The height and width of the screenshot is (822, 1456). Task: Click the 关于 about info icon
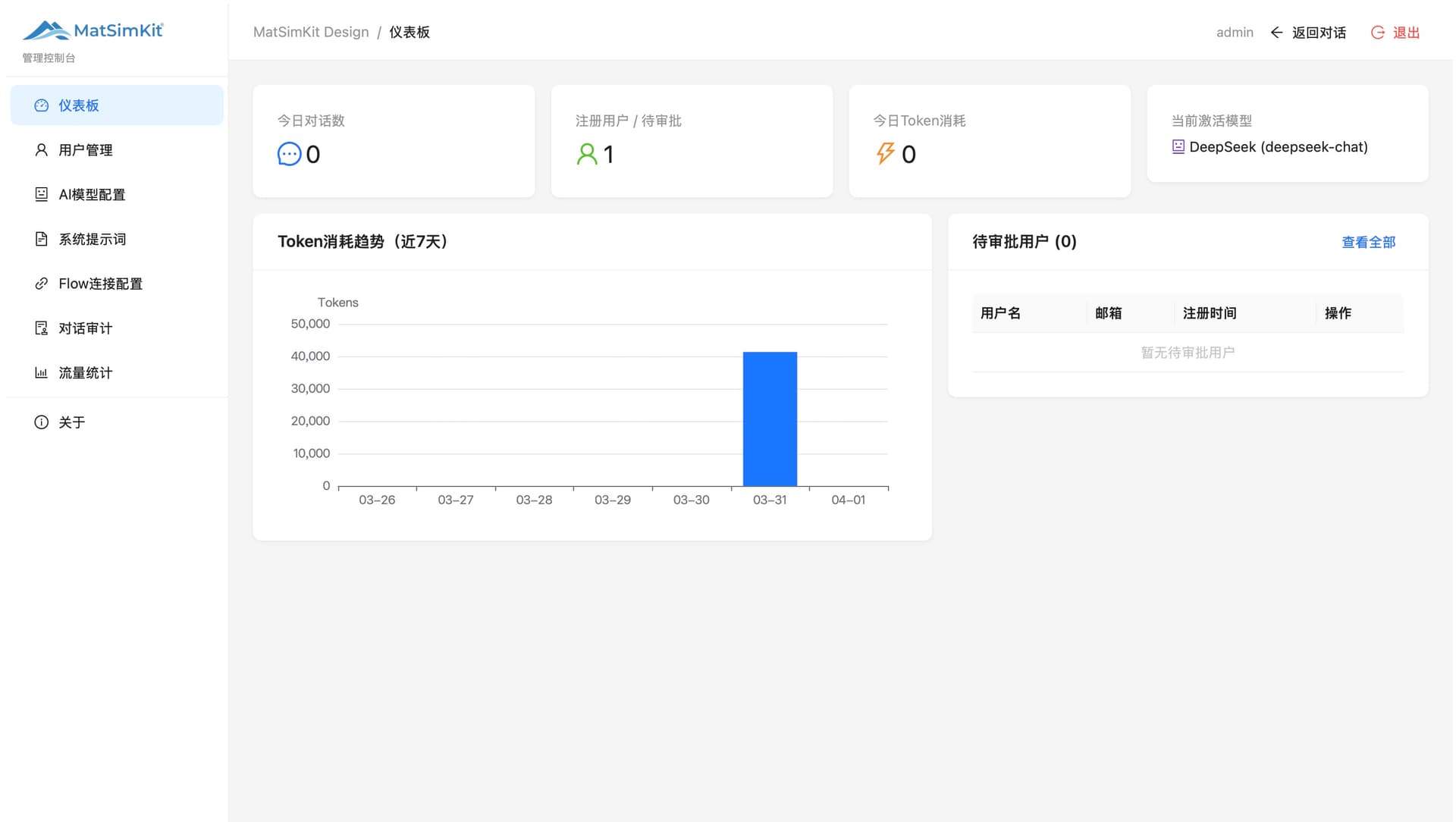pyautogui.click(x=40, y=422)
